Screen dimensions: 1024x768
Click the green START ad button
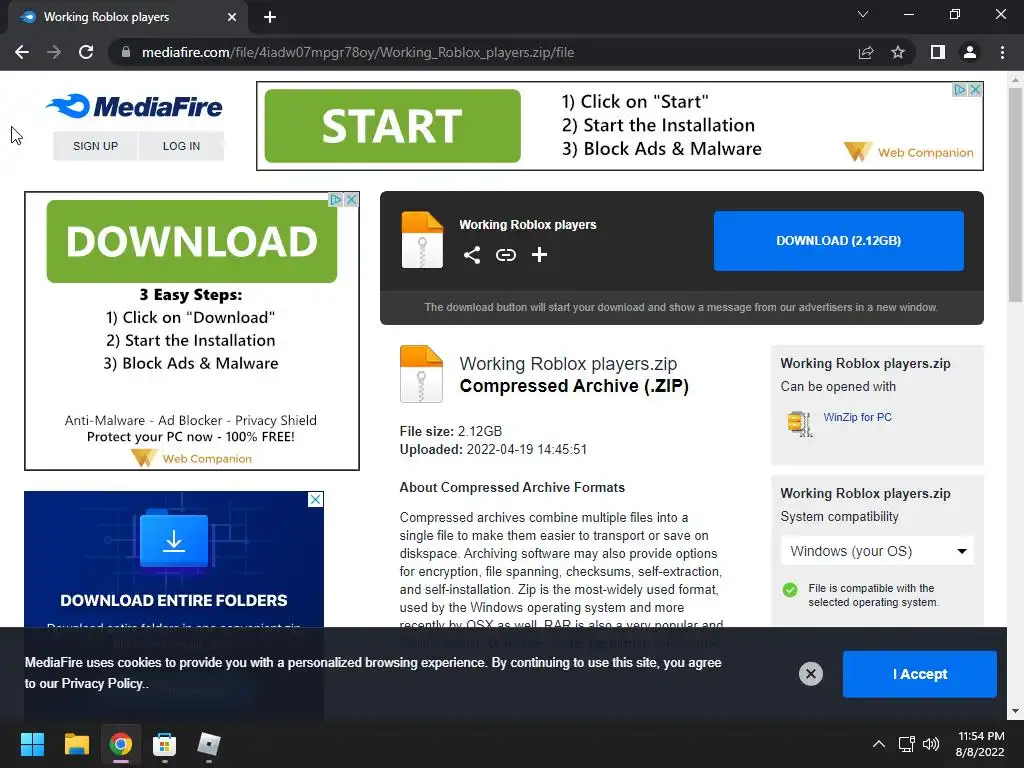(x=392, y=126)
